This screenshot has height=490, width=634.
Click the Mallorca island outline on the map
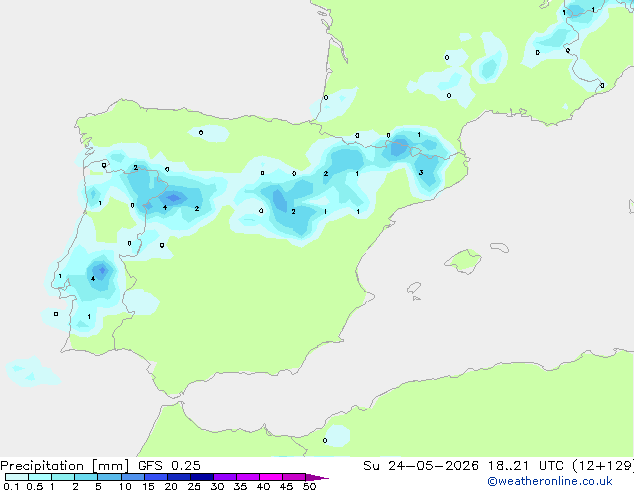point(463,261)
